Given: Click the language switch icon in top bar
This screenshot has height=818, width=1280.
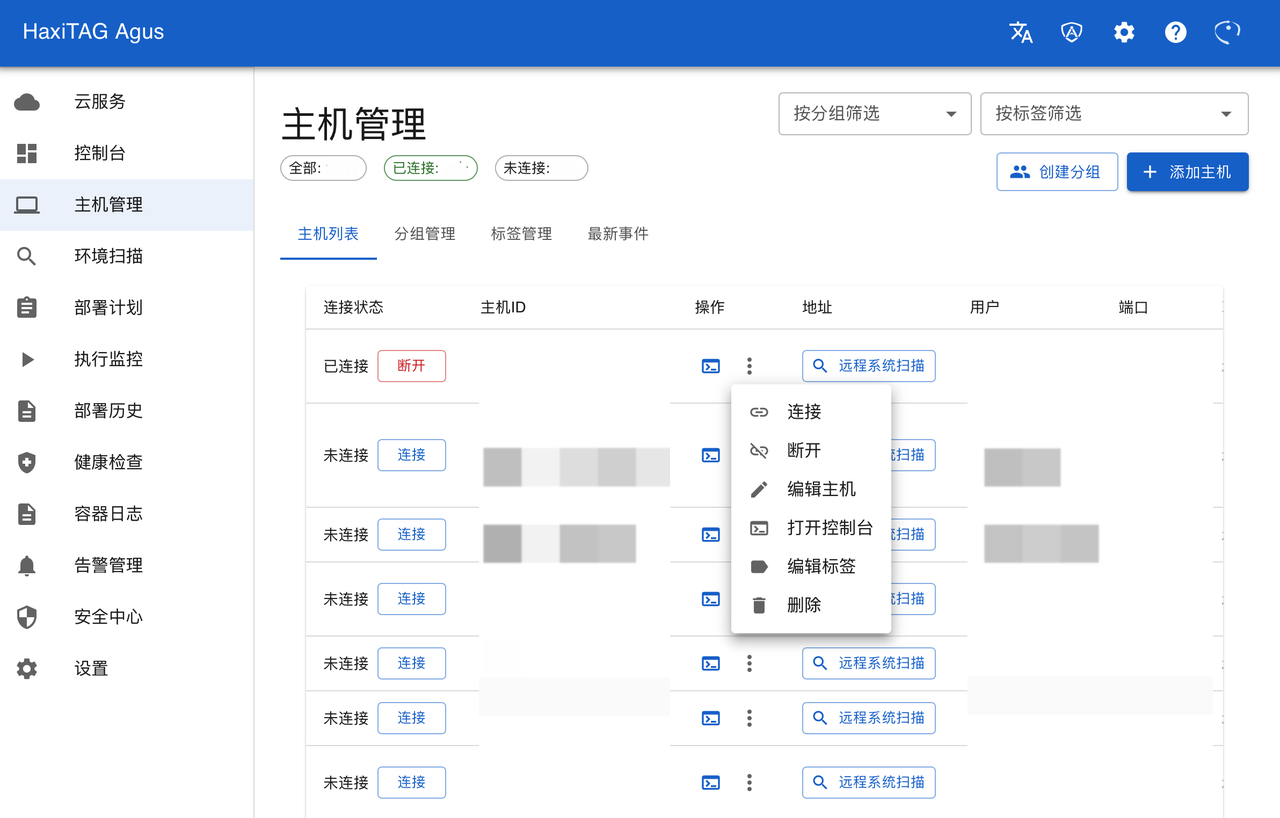Looking at the screenshot, I should (1021, 32).
